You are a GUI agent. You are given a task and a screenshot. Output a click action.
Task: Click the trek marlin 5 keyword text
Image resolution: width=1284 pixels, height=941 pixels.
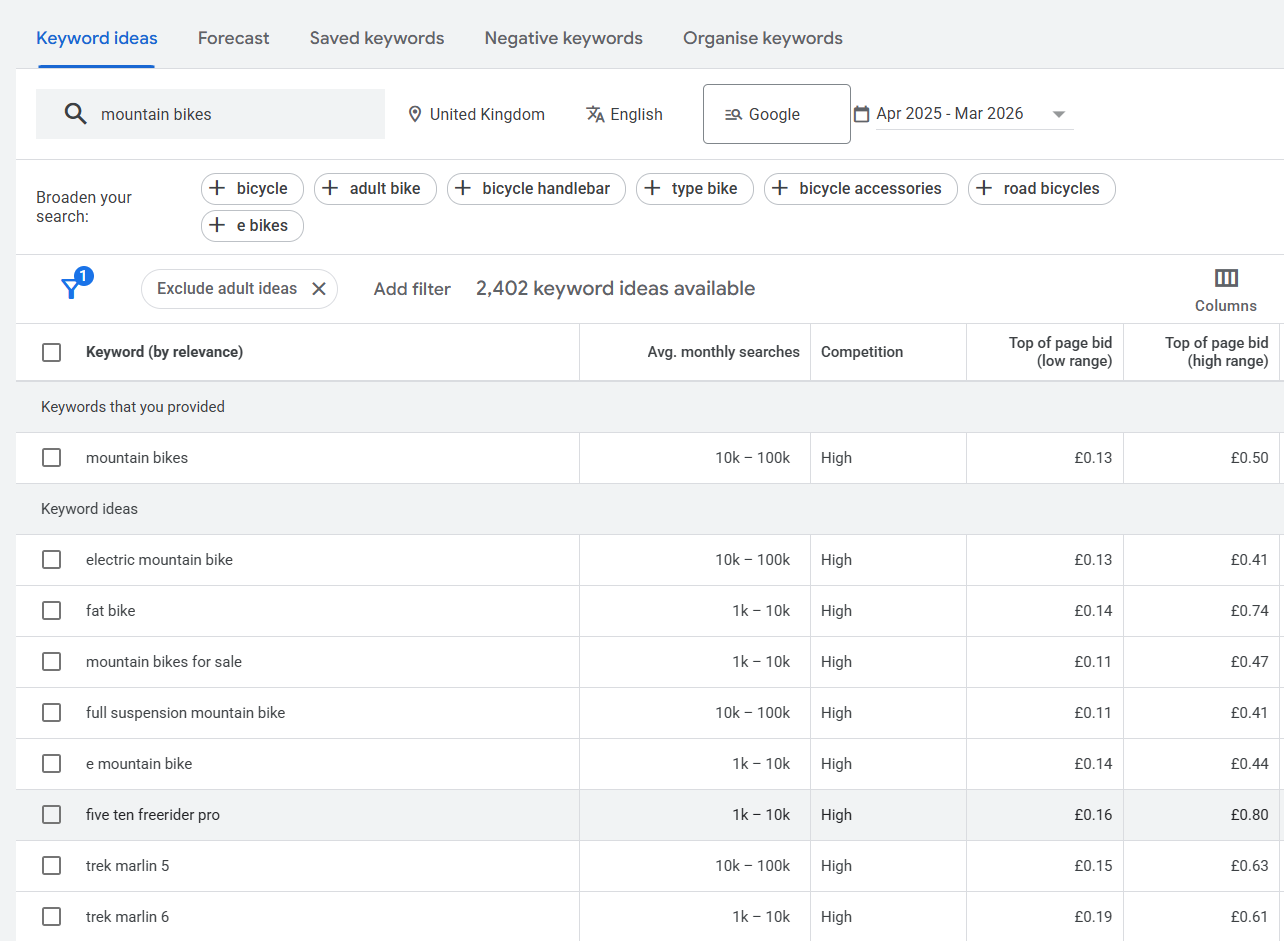127,866
